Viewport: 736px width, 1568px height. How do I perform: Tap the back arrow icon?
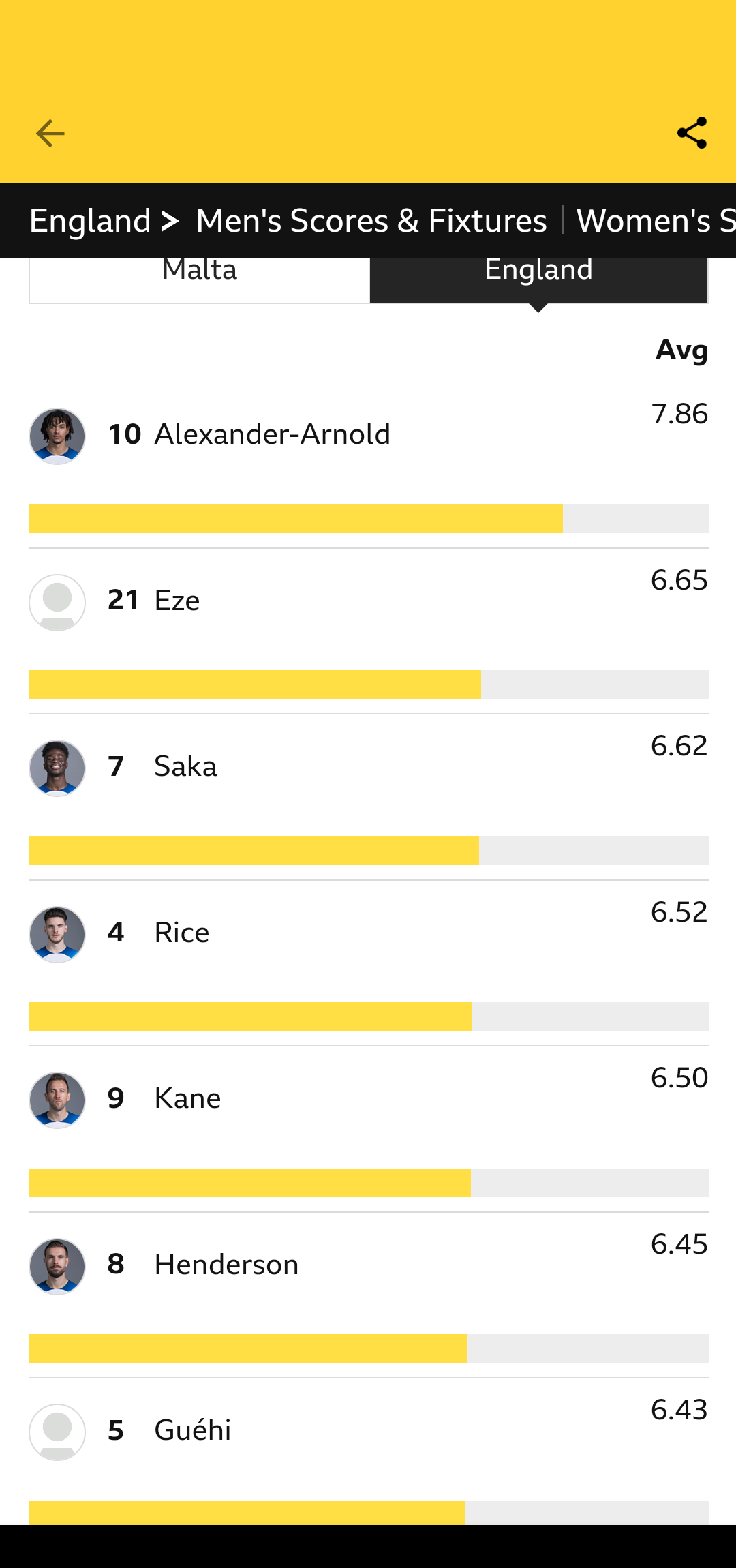[50, 133]
